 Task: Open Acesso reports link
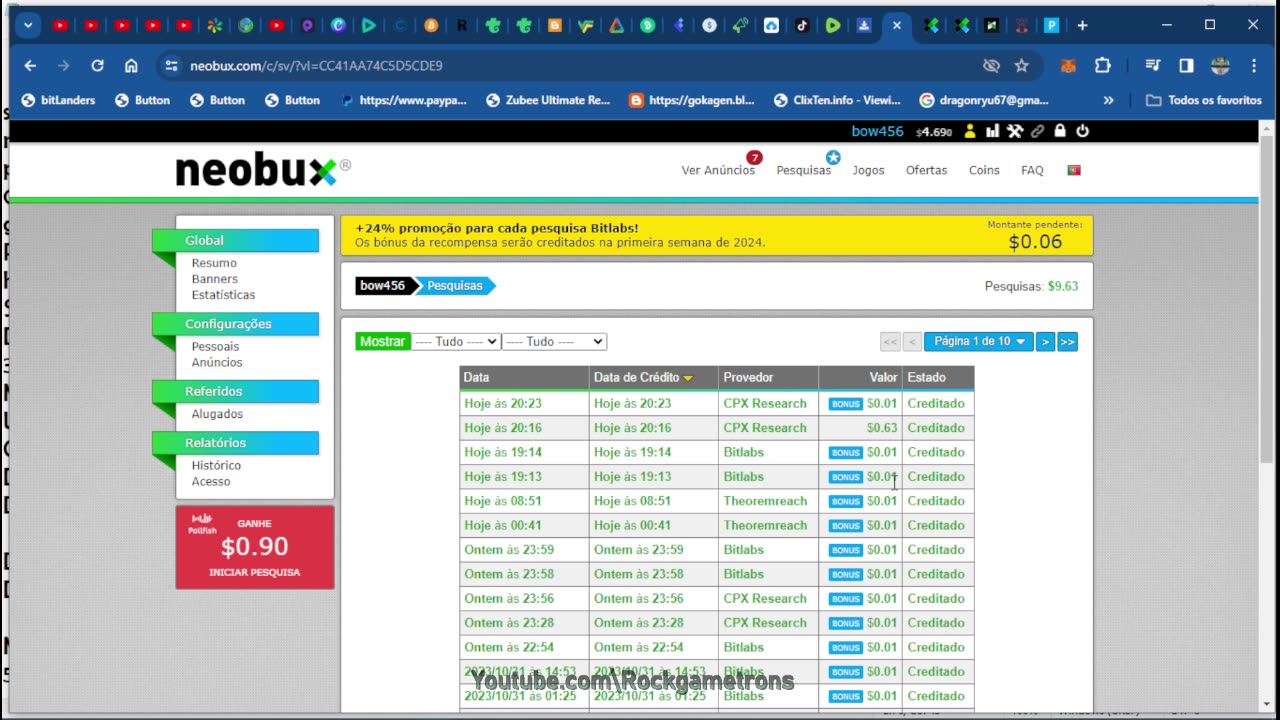pyautogui.click(x=211, y=482)
